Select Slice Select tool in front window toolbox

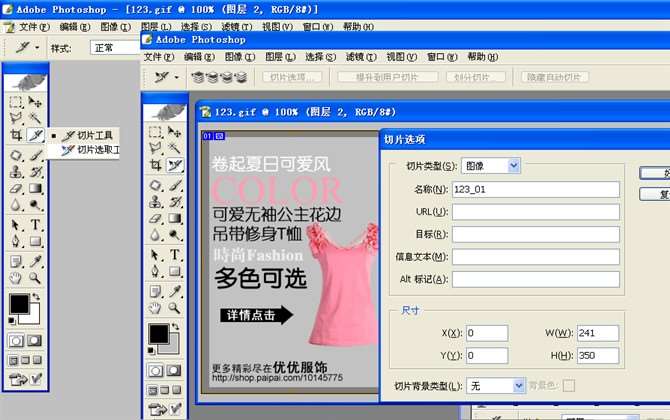[175, 165]
